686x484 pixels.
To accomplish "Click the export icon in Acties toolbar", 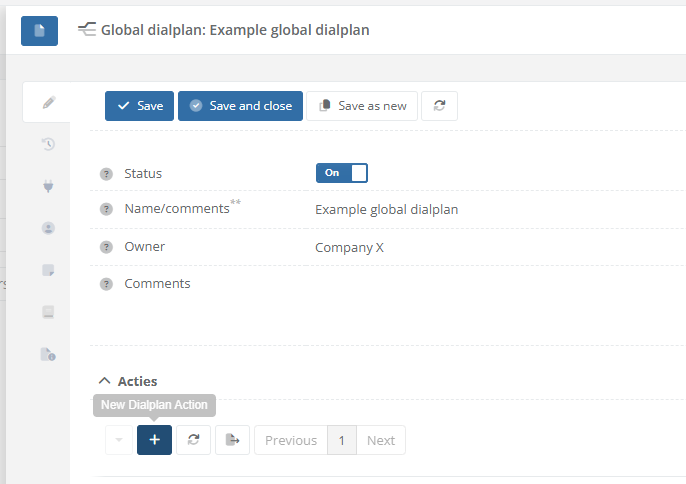I will 232,440.
